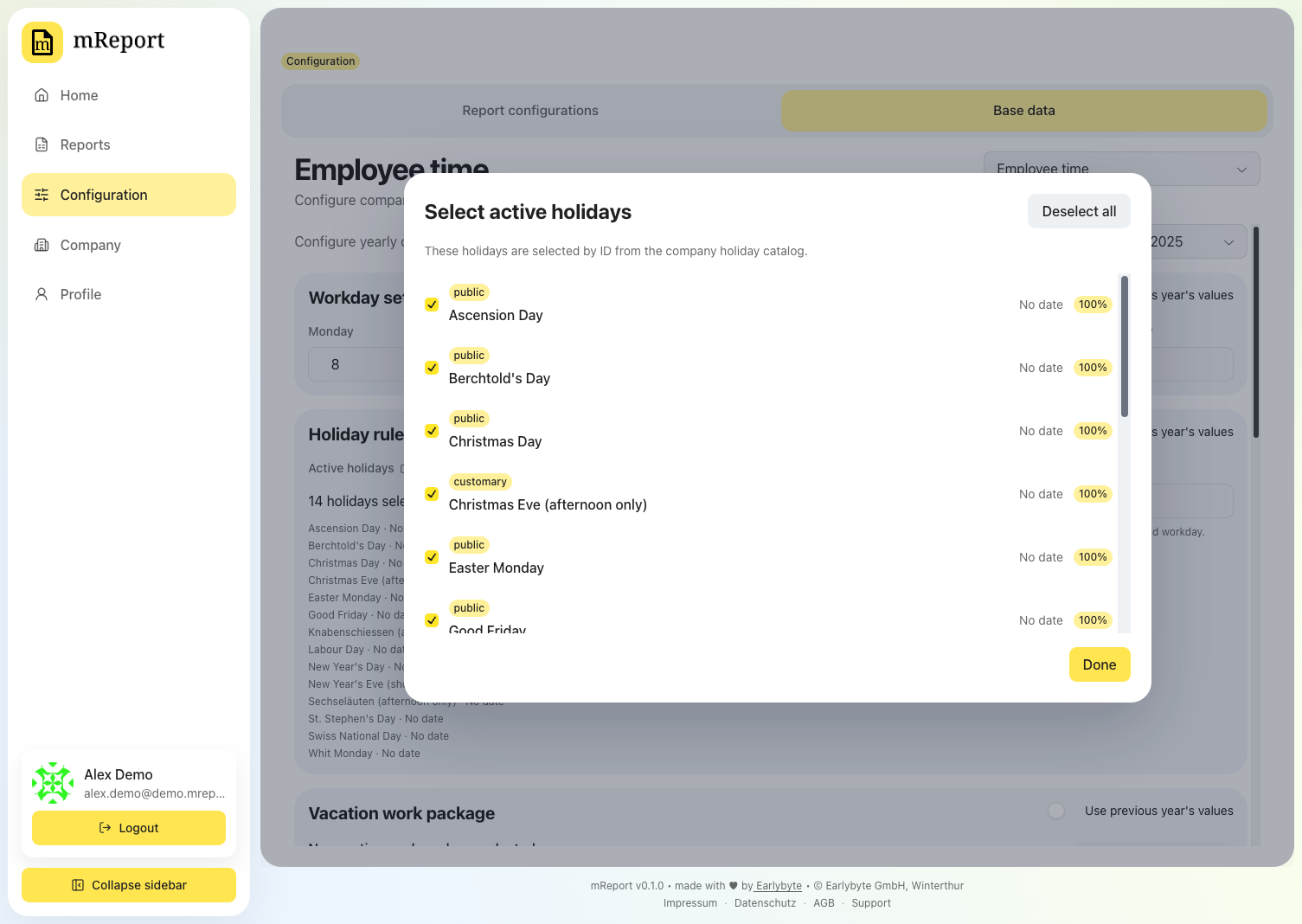Click the logout arrow icon

105,828
